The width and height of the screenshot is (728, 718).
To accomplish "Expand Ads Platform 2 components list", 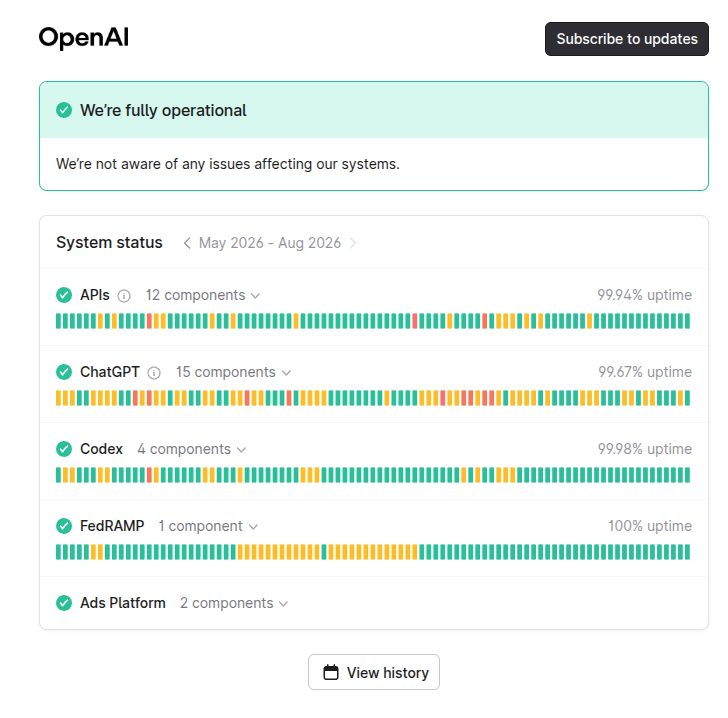I will [x=234, y=604].
